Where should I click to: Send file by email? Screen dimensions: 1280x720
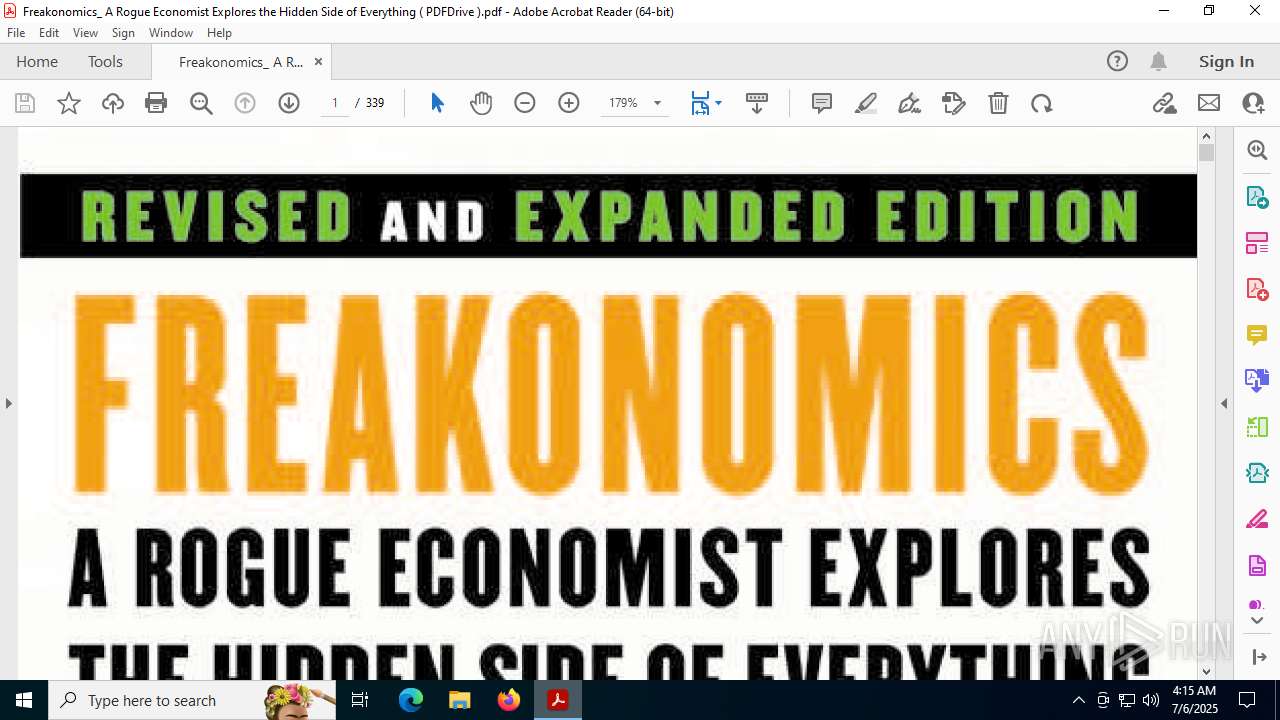1209,103
